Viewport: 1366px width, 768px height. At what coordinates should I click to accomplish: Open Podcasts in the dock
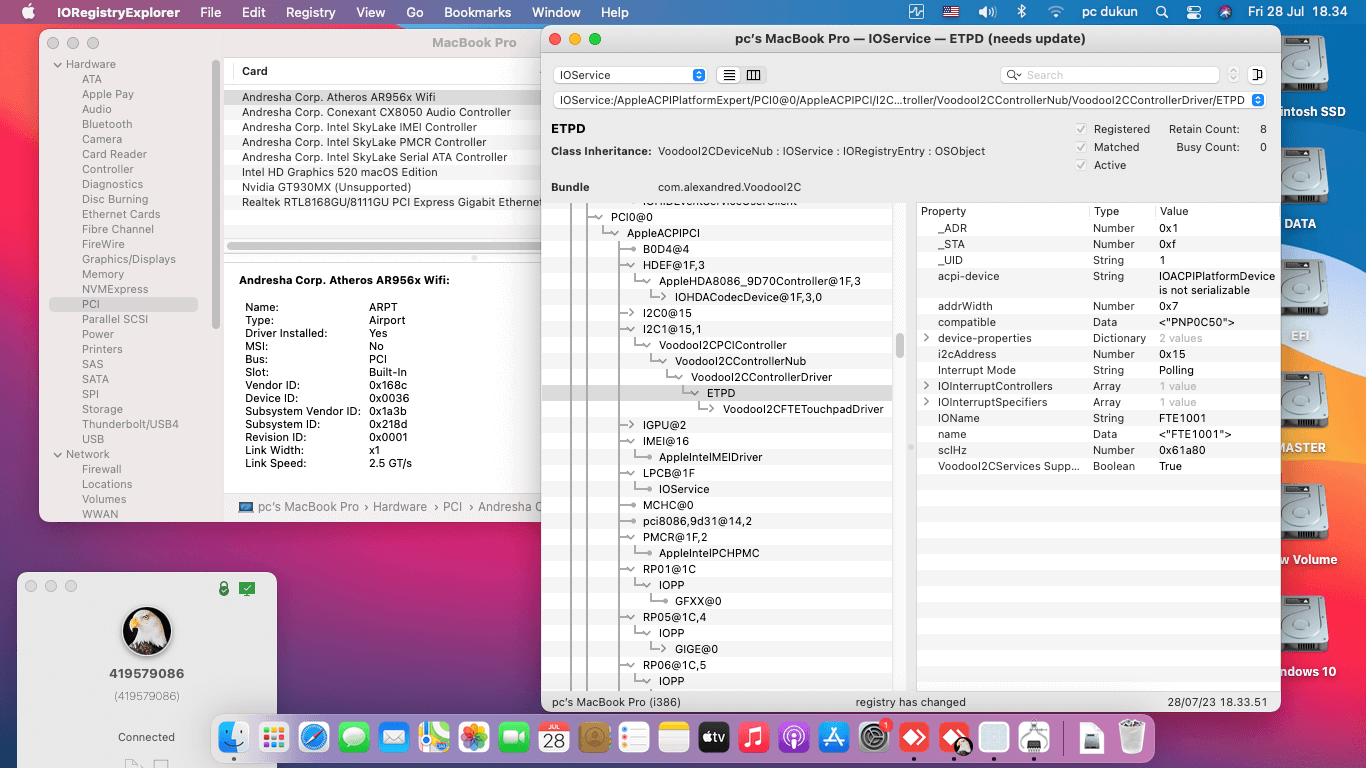794,738
